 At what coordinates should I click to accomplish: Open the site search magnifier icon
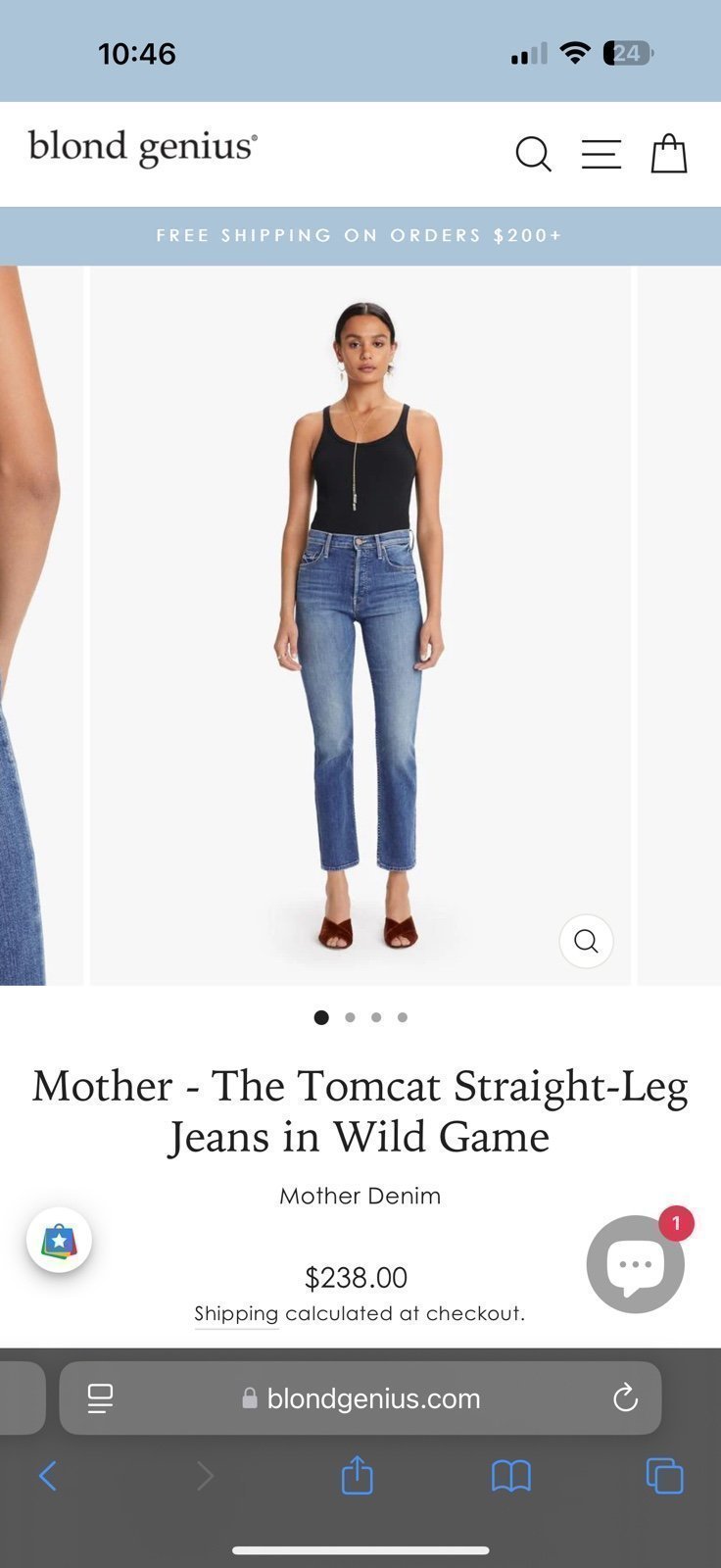tap(534, 155)
